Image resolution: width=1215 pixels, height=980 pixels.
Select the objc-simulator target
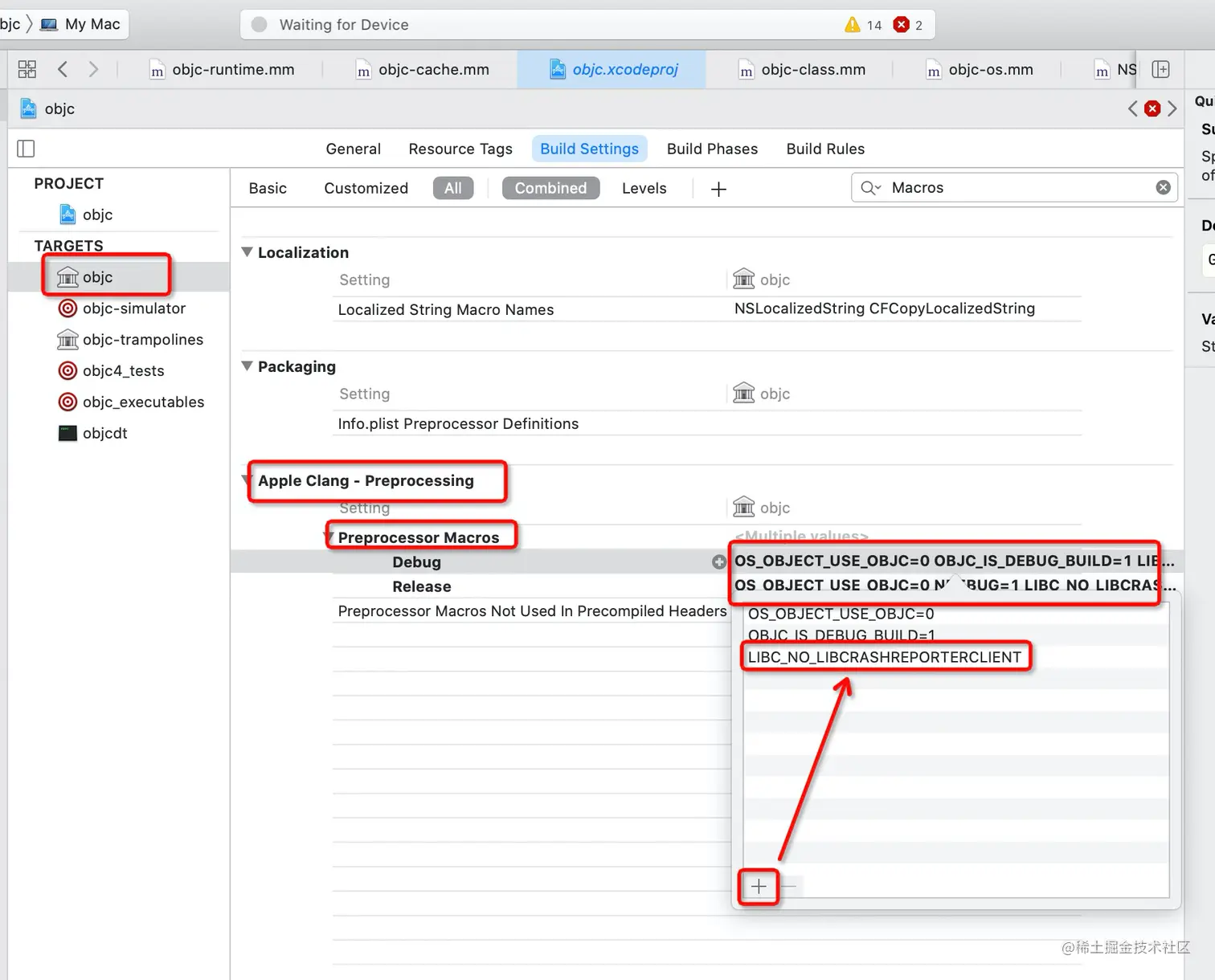click(122, 308)
